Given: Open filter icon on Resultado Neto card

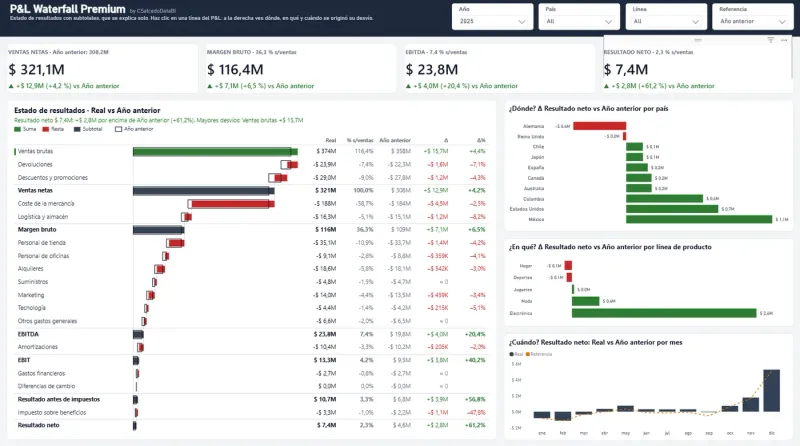Looking at the screenshot, I should pos(770,40).
